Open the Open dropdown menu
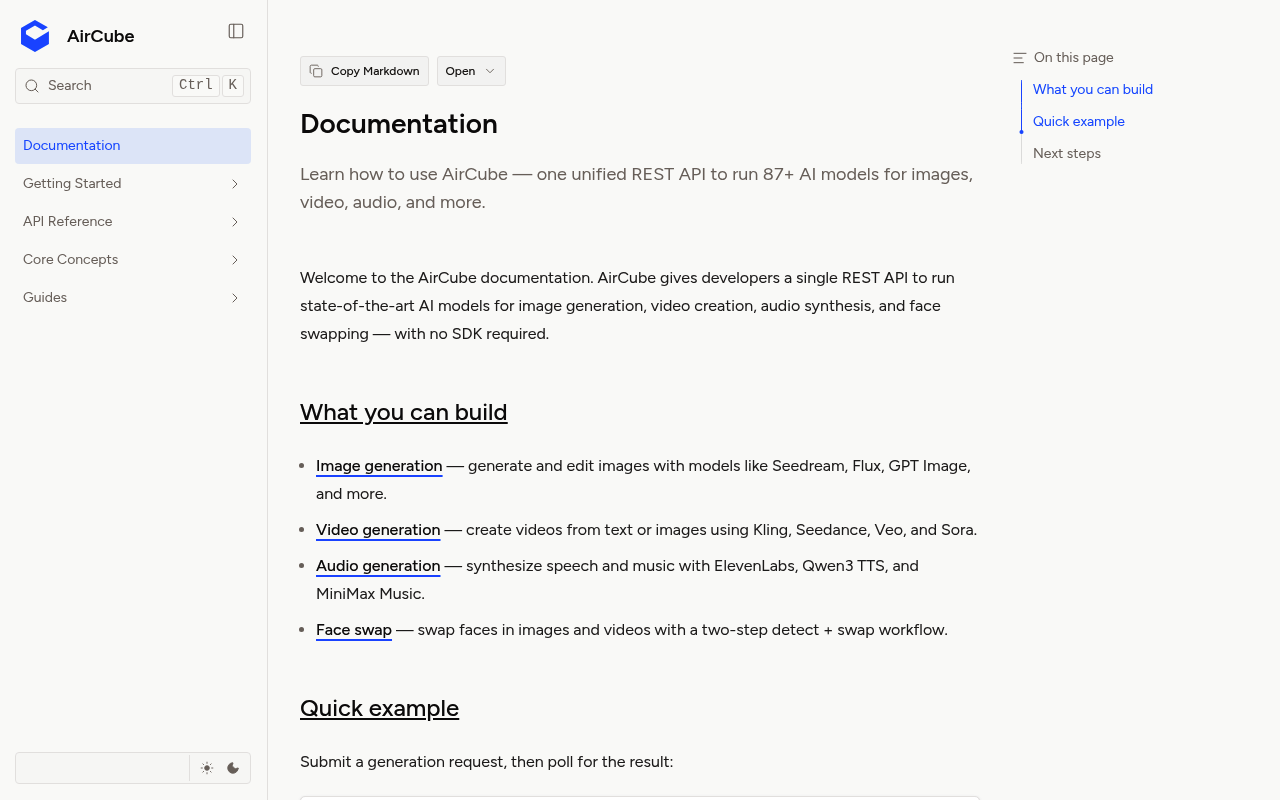The height and width of the screenshot is (800, 1280). click(471, 71)
